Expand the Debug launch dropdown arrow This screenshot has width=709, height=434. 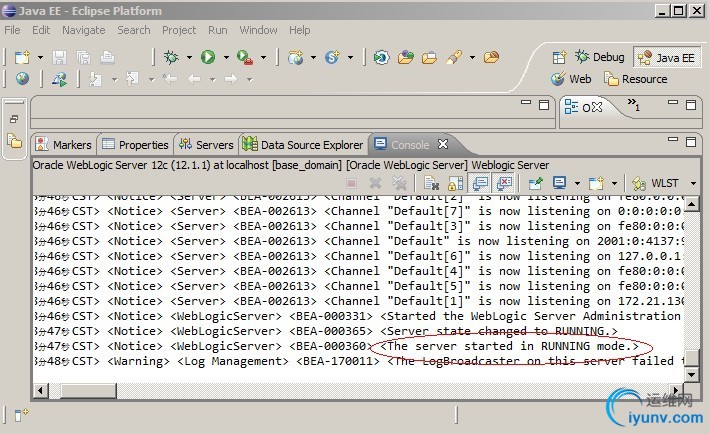(189, 57)
